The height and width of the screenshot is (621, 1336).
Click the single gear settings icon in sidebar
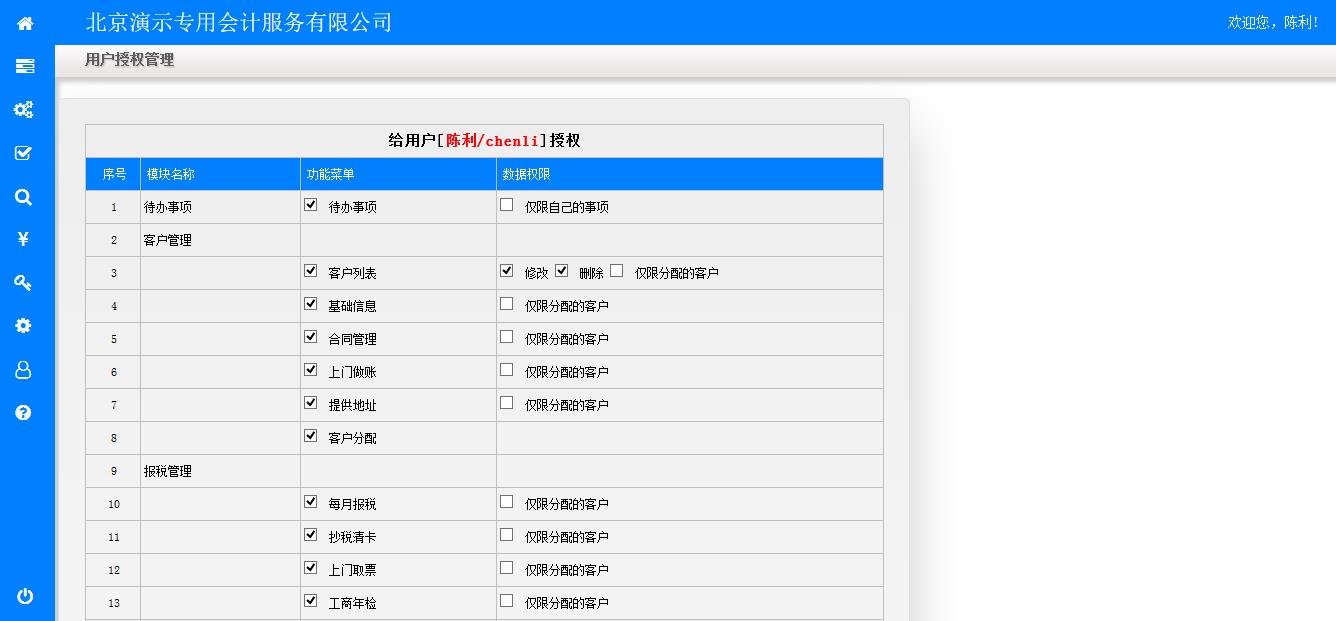point(24,326)
